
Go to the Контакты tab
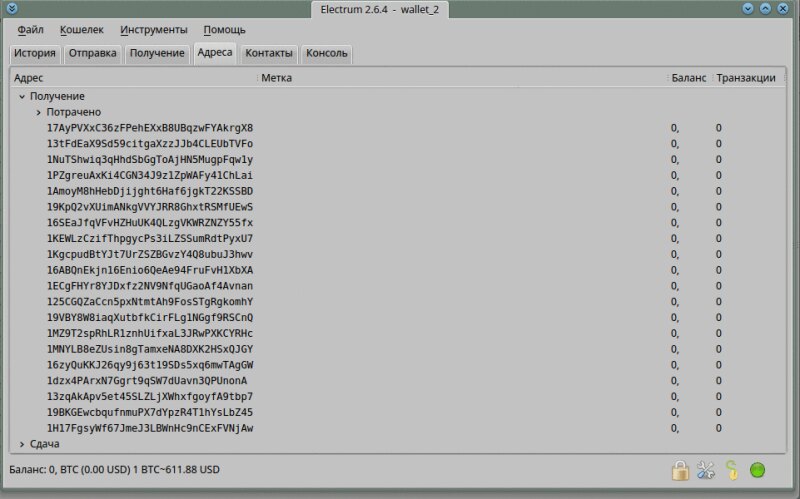[x=269, y=53]
